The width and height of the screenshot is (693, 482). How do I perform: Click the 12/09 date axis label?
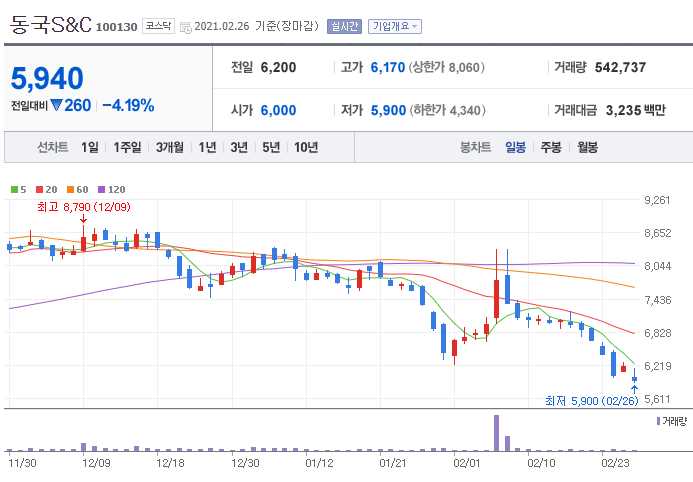coord(96,463)
